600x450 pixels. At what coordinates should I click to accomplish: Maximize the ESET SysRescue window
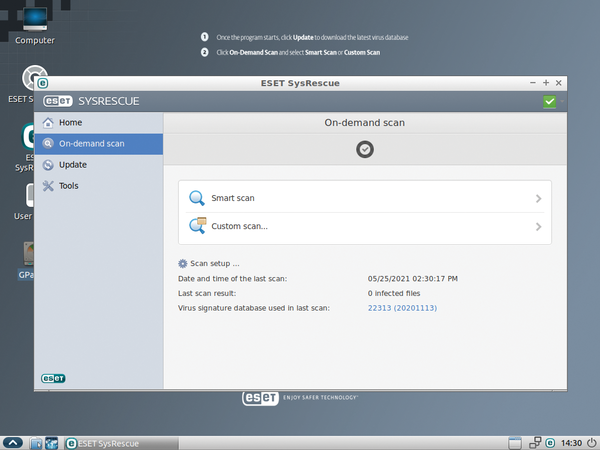546,83
